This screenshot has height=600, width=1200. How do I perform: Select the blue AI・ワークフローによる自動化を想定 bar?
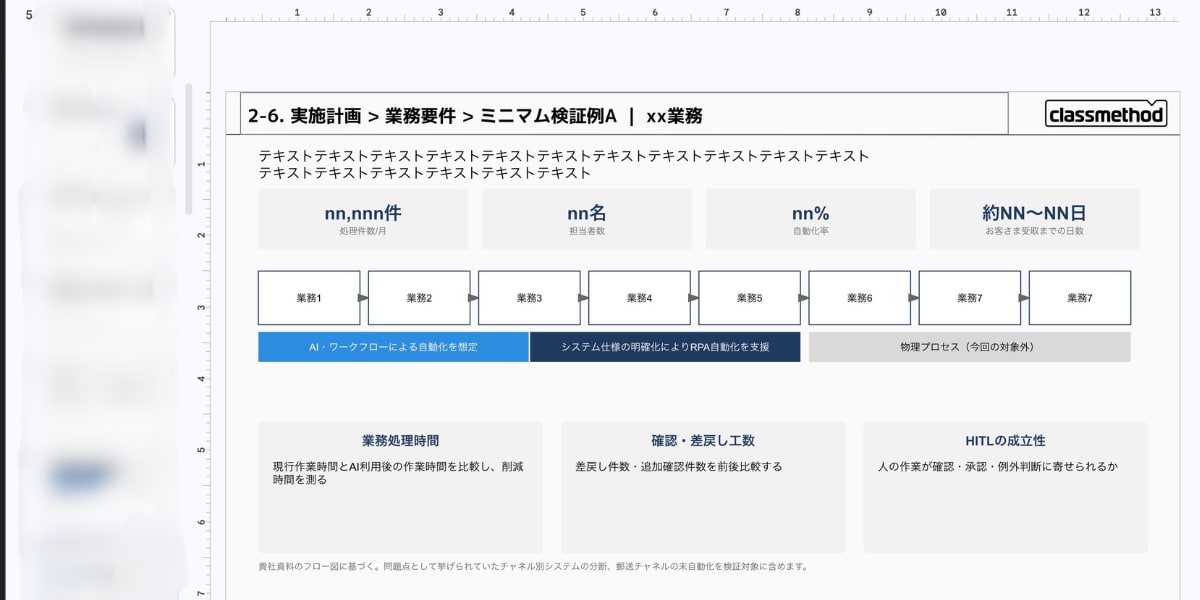coord(393,347)
